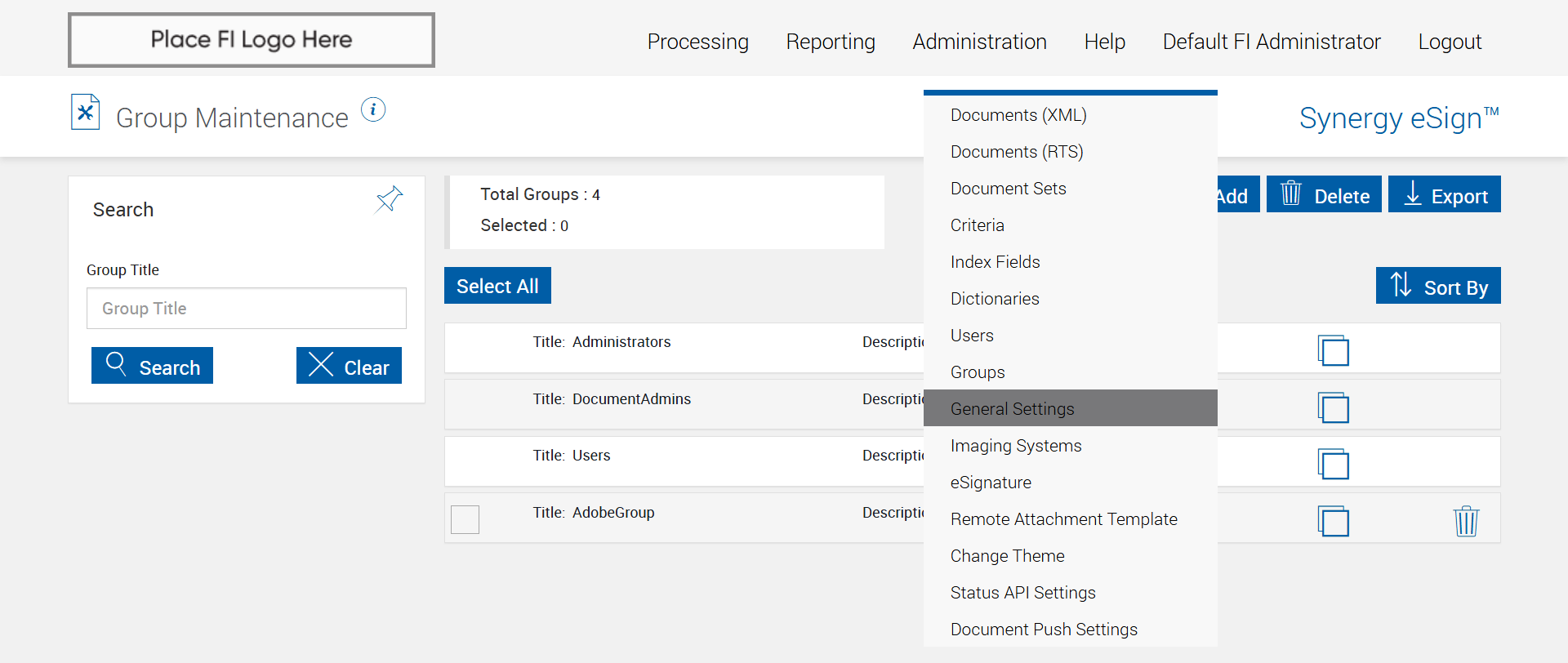Image resolution: width=1568 pixels, height=663 pixels.
Task: Click the Group Maintenance page icon
Action: coord(86,113)
